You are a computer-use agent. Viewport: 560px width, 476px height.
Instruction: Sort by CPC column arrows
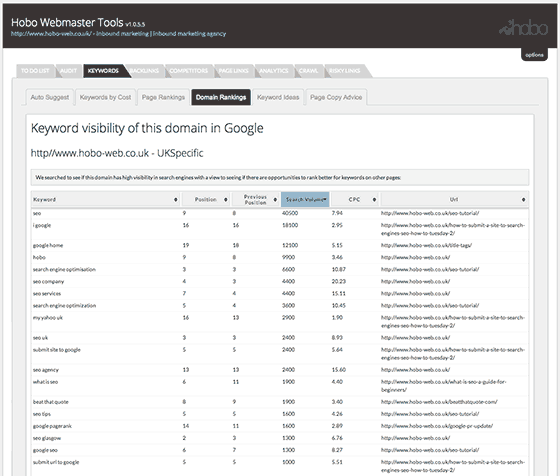[374, 200]
